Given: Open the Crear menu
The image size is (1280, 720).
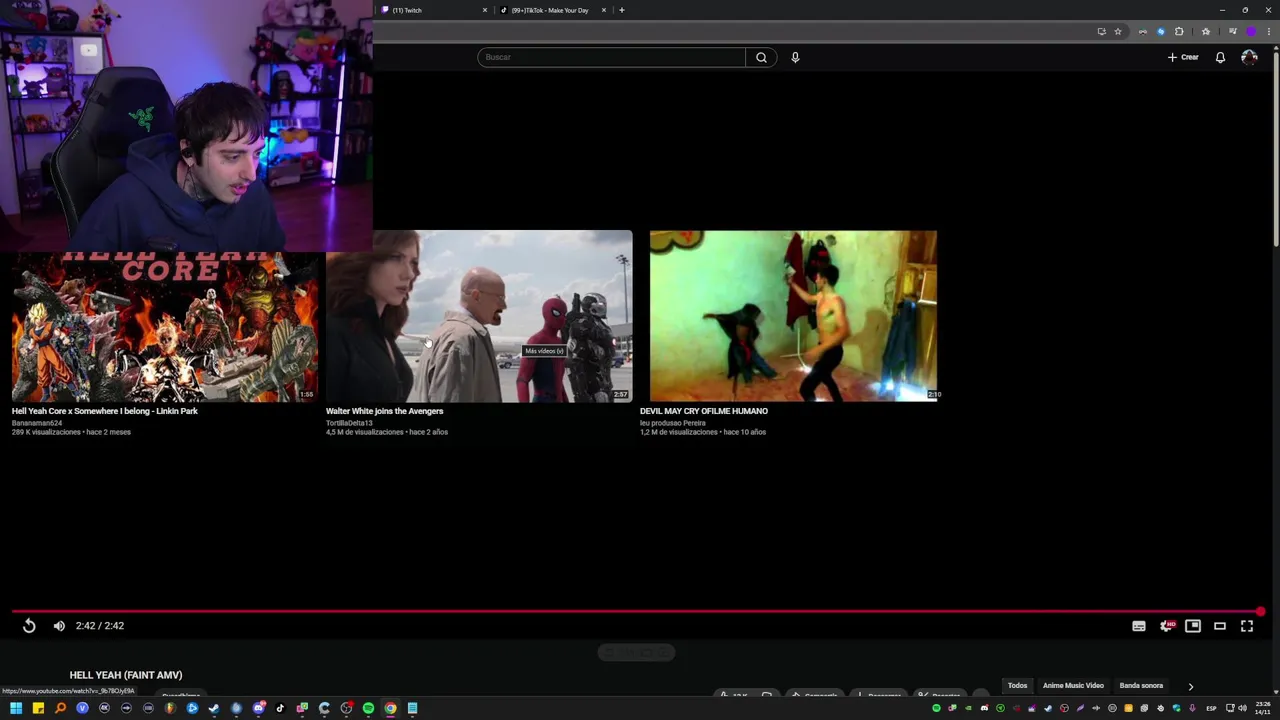Looking at the screenshot, I should pos(1183,57).
